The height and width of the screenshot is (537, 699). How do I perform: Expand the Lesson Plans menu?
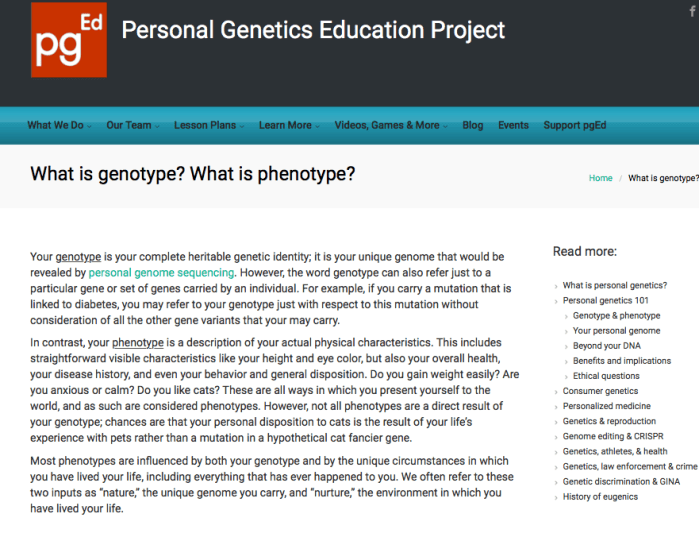pos(208,125)
